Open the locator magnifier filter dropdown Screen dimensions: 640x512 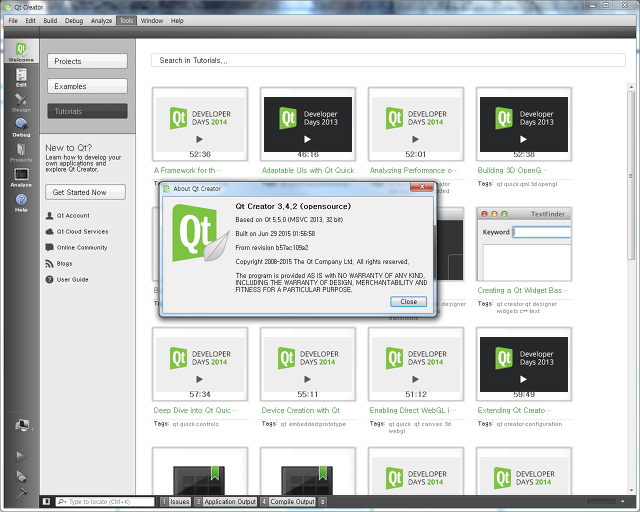pyautogui.click(x=62, y=501)
